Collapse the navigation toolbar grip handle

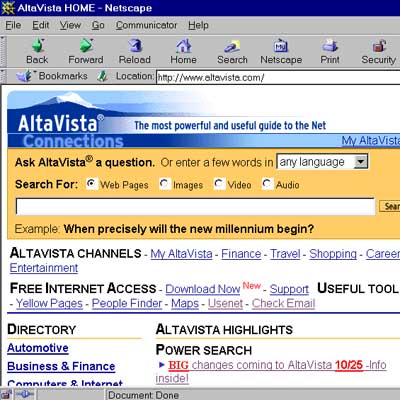point(3,51)
